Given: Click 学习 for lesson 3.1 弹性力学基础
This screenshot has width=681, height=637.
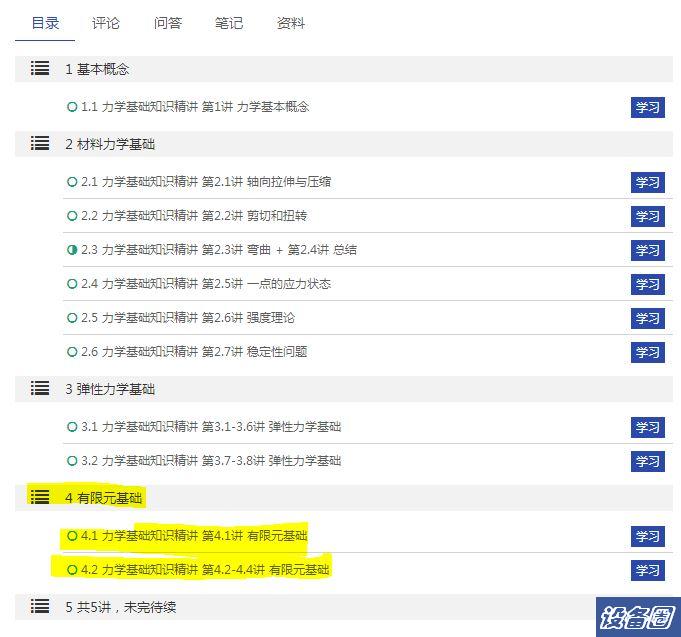Looking at the screenshot, I should (x=648, y=427).
